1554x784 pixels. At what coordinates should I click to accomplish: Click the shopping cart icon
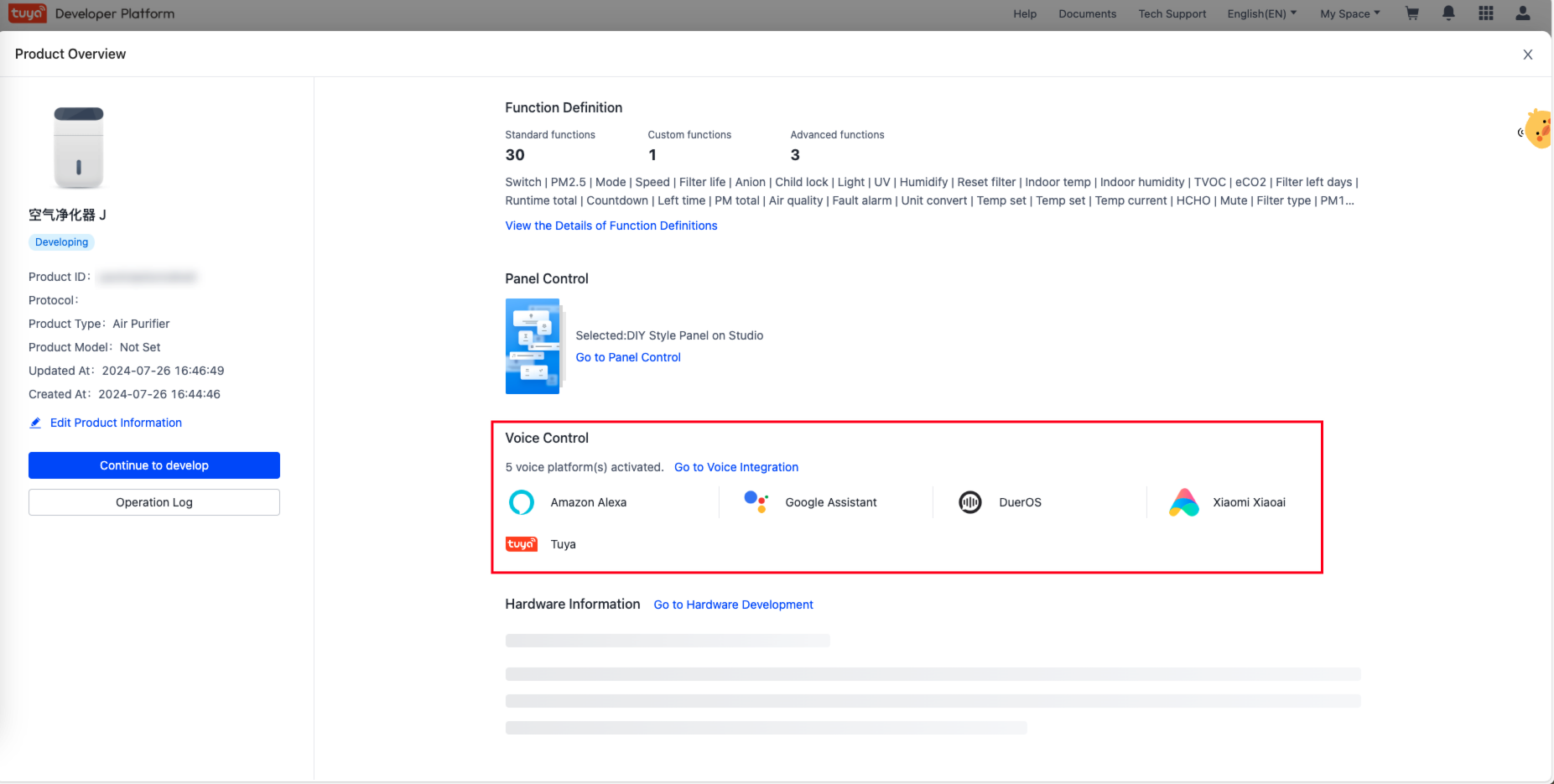(x=1412, y=13)
